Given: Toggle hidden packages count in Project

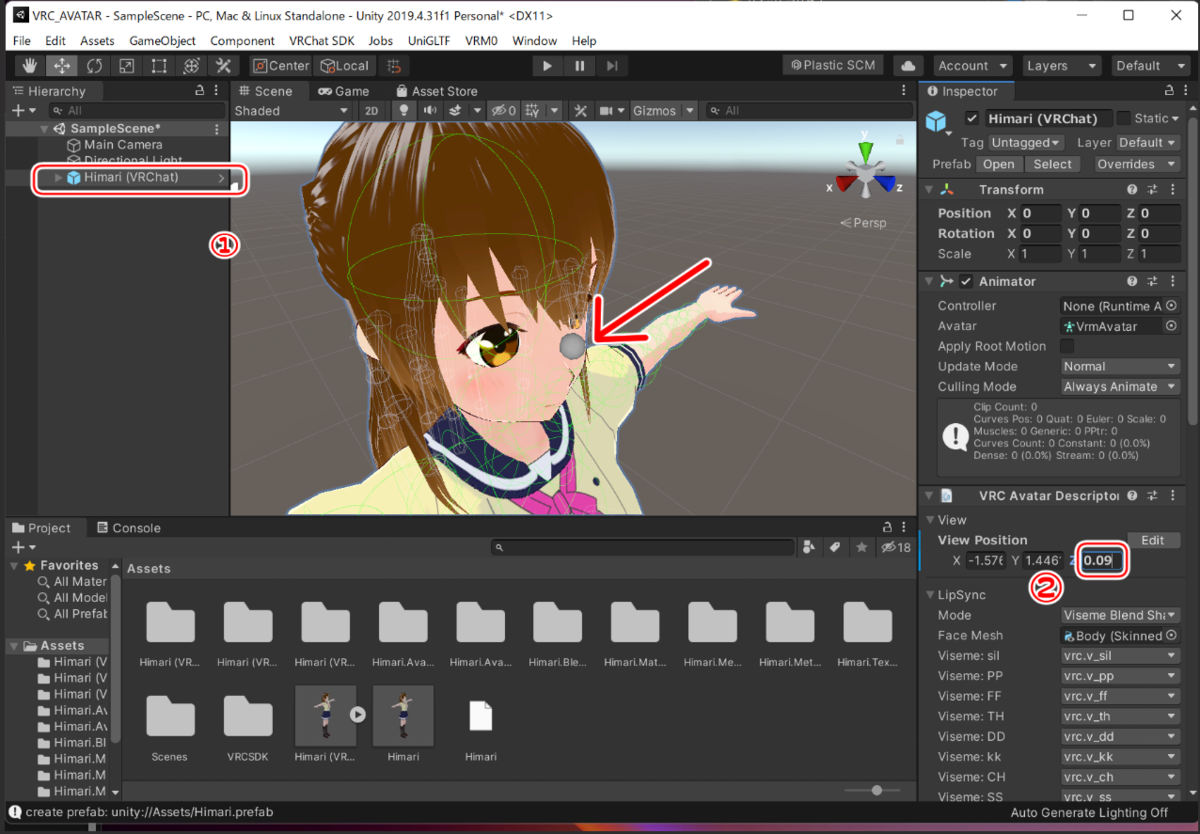Looking at the screenshot, I should tap(895, 547).
